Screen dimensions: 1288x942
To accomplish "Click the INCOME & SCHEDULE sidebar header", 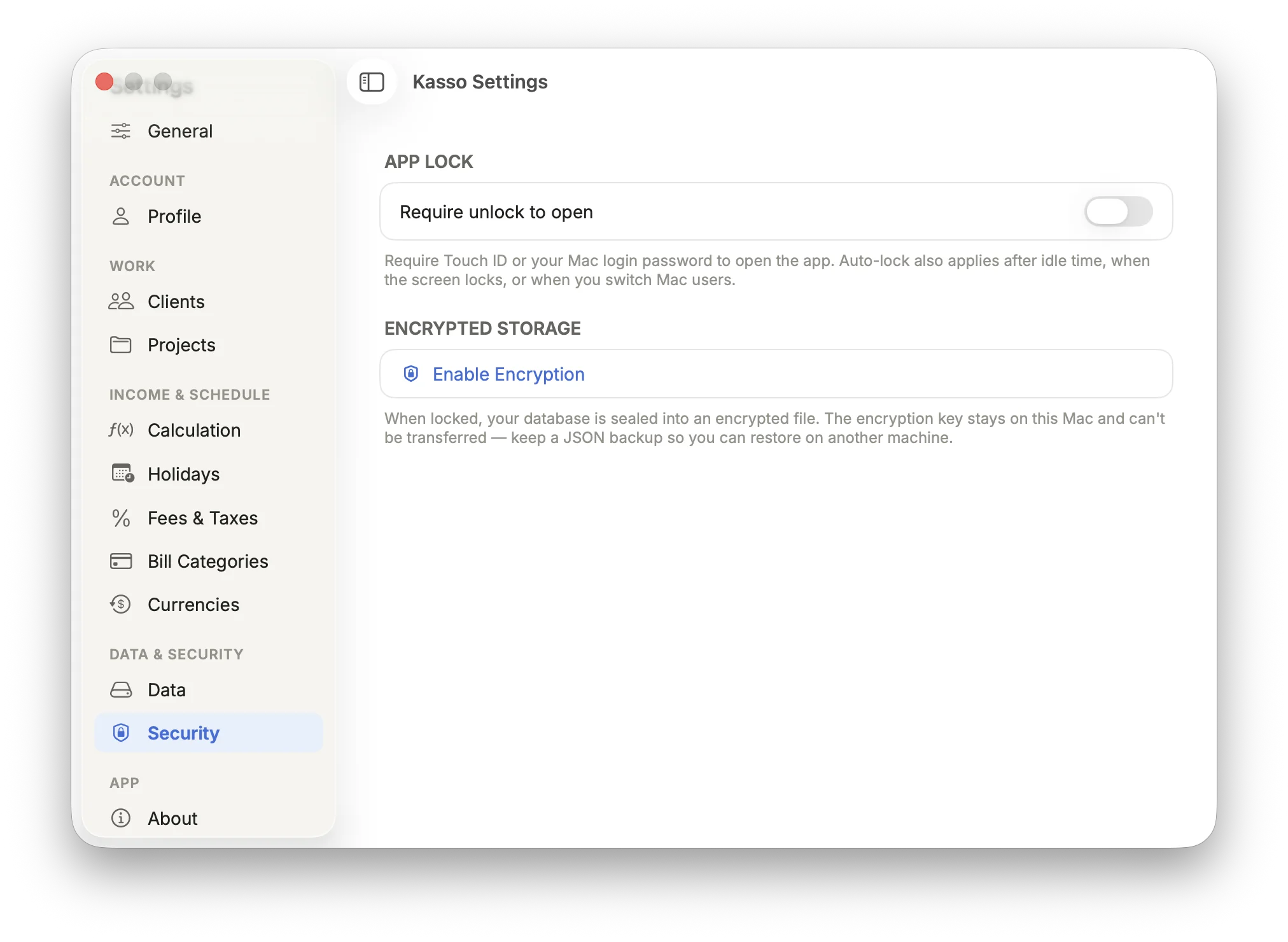I will 190,395.
